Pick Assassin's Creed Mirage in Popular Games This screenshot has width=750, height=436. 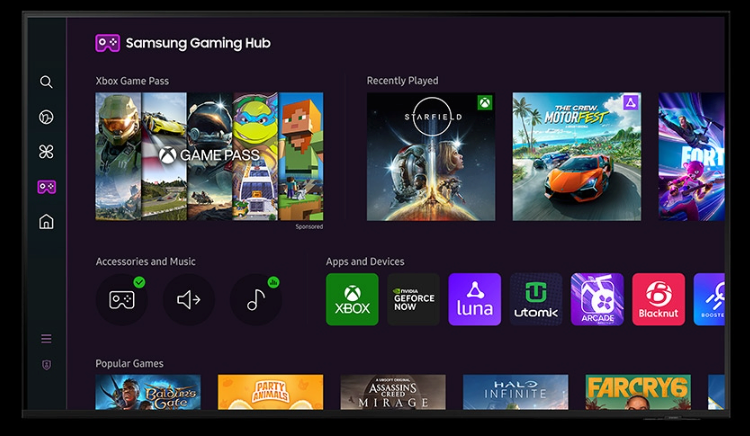392,392
